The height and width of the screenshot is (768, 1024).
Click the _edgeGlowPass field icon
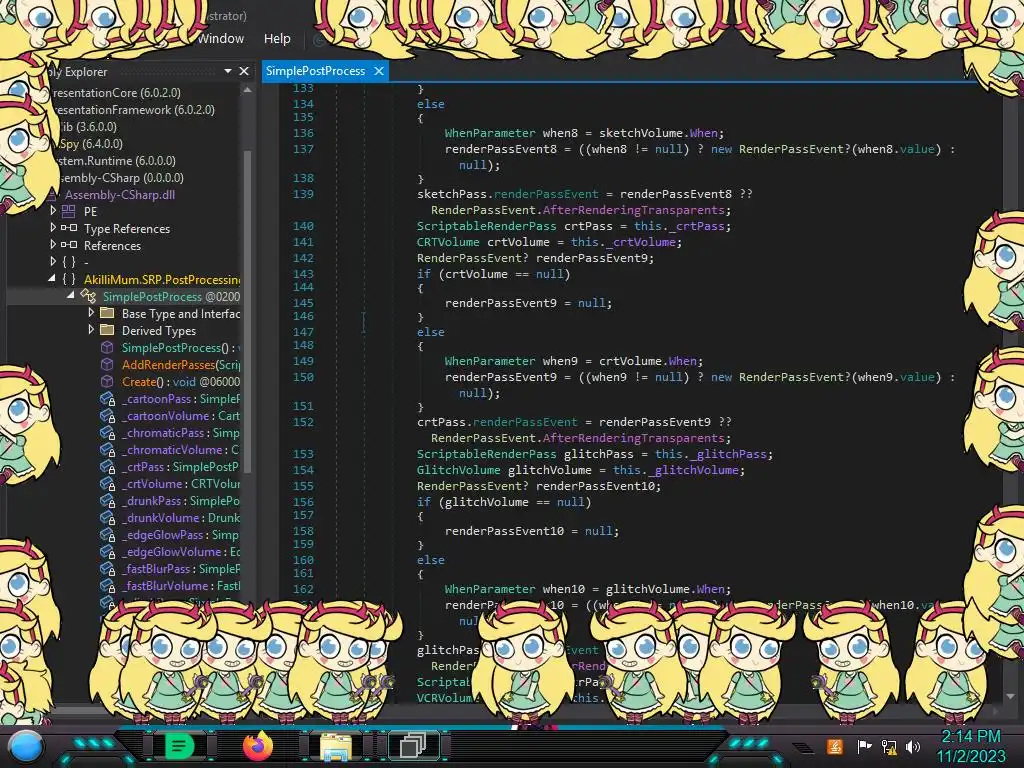click(x=108, y=534)
